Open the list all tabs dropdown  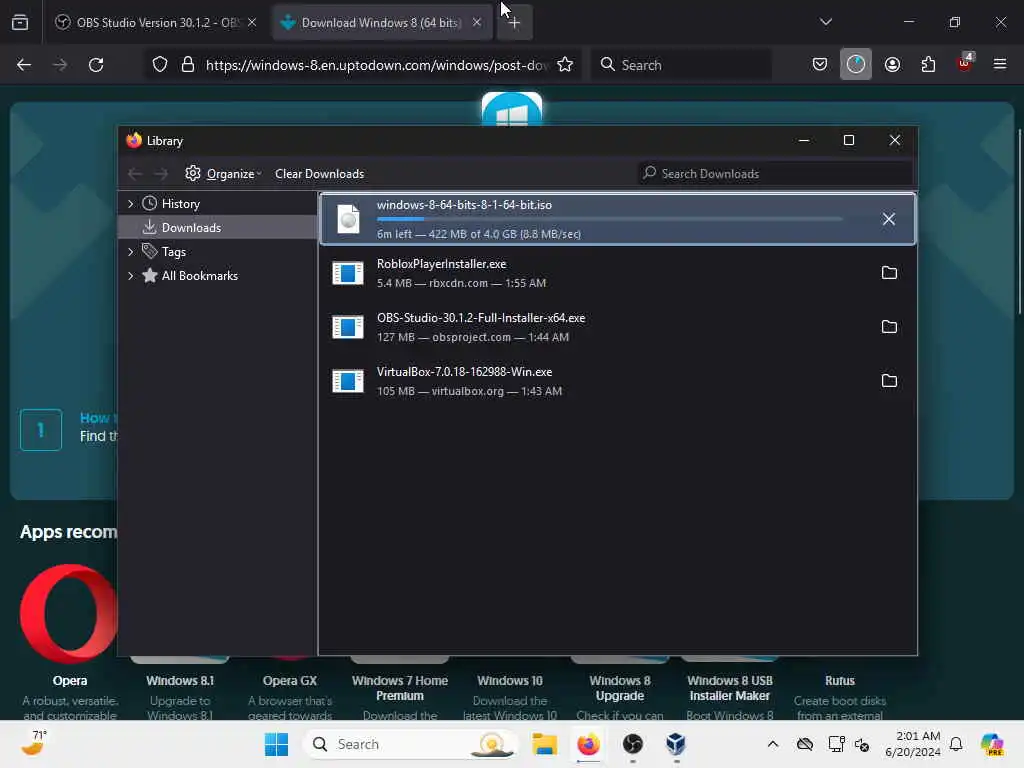[x=825, y=22]
